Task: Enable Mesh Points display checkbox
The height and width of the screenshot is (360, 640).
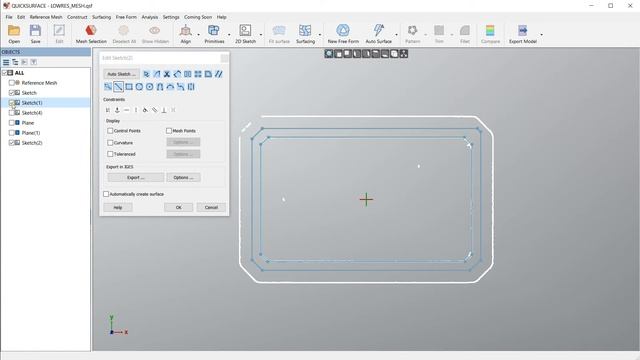Action: [x=169, y=131]
